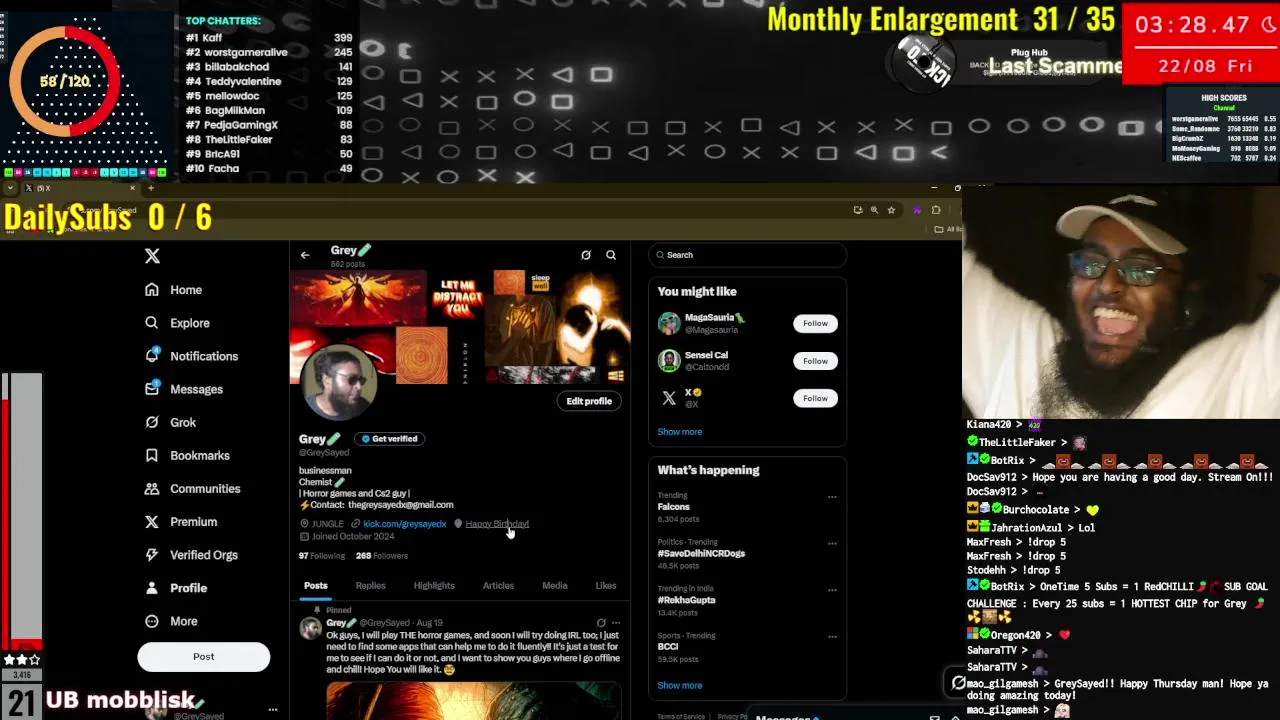
Task: Open the pinned post's three-dot menu
Action: pyautogui.click(x=616, y=623)
